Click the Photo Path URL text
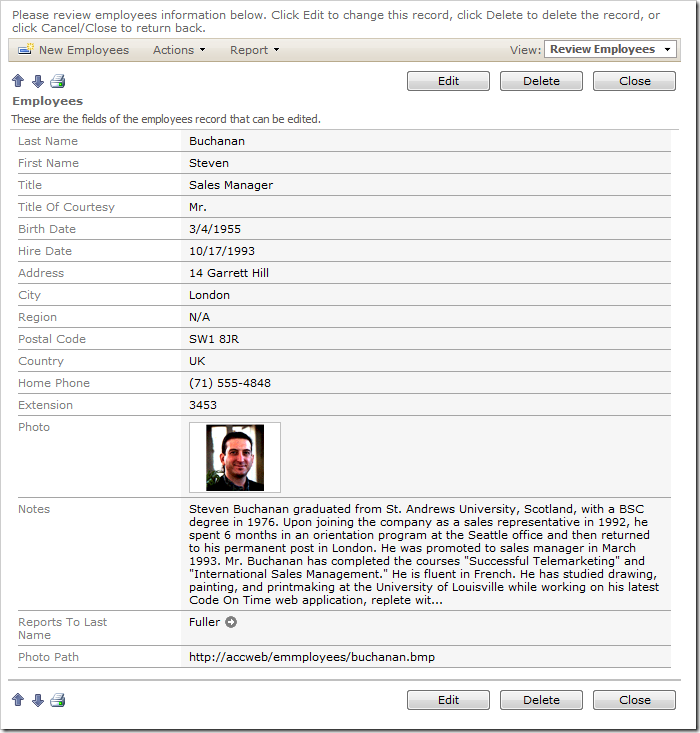The image size is (700, 733). (312, 657)
